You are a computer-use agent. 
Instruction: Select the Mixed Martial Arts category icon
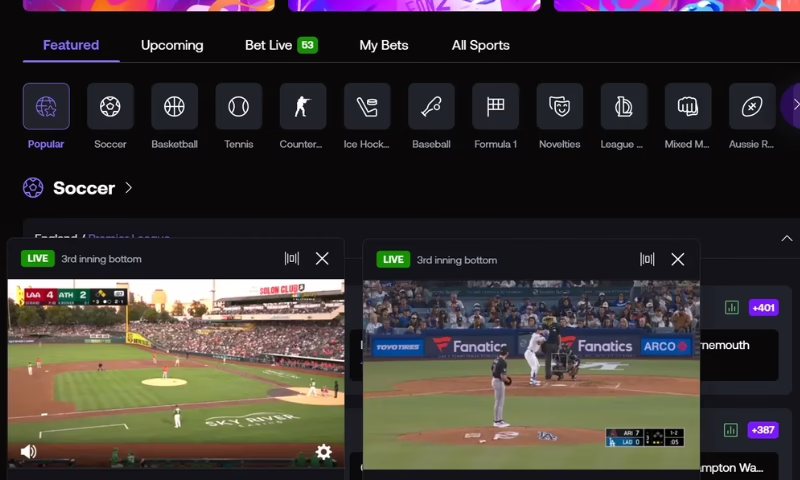click(688, 106)
